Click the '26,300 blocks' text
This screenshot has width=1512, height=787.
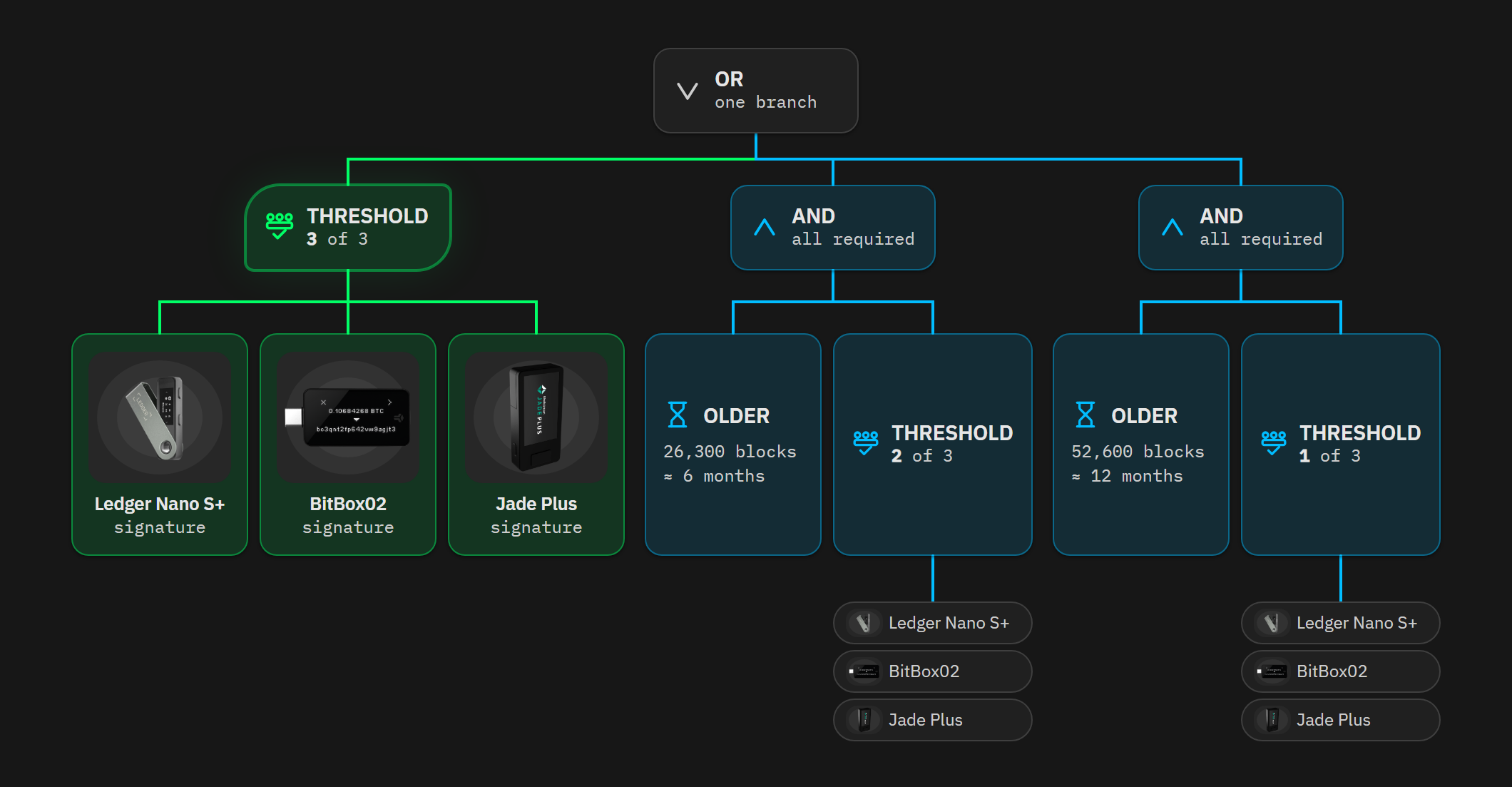(730, 452)
